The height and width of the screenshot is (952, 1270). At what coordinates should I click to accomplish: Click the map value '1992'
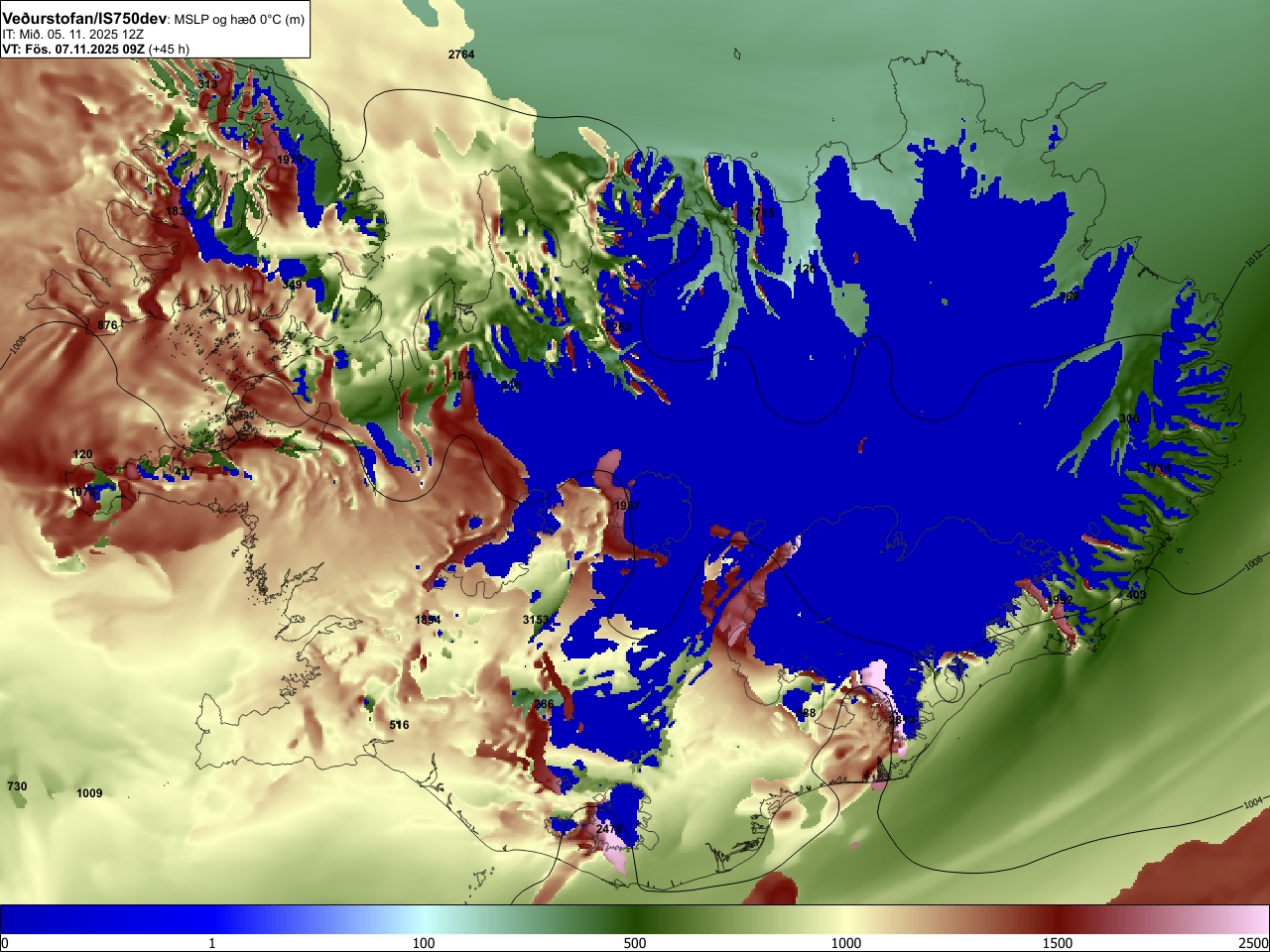[x=1060, y=600]
